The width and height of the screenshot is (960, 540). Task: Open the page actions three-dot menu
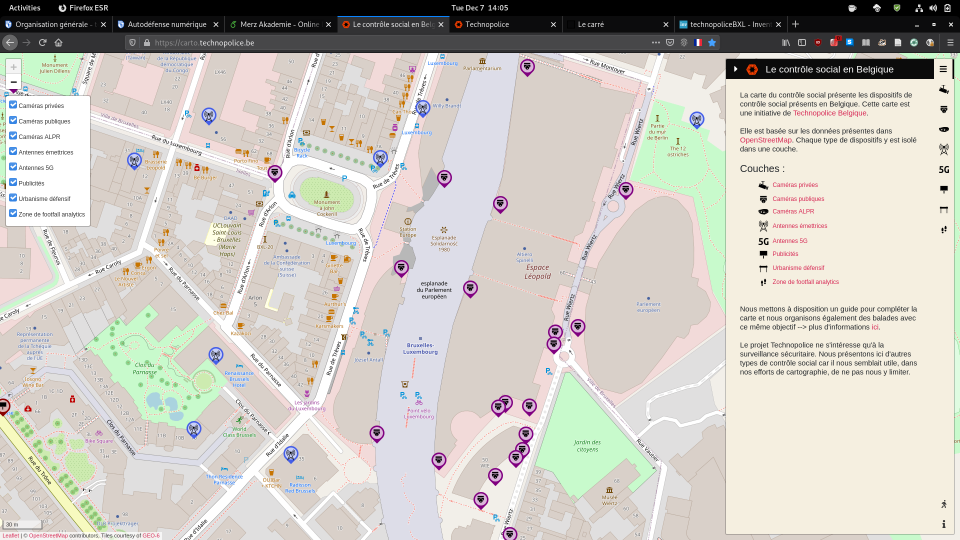(x=655, y=43)
